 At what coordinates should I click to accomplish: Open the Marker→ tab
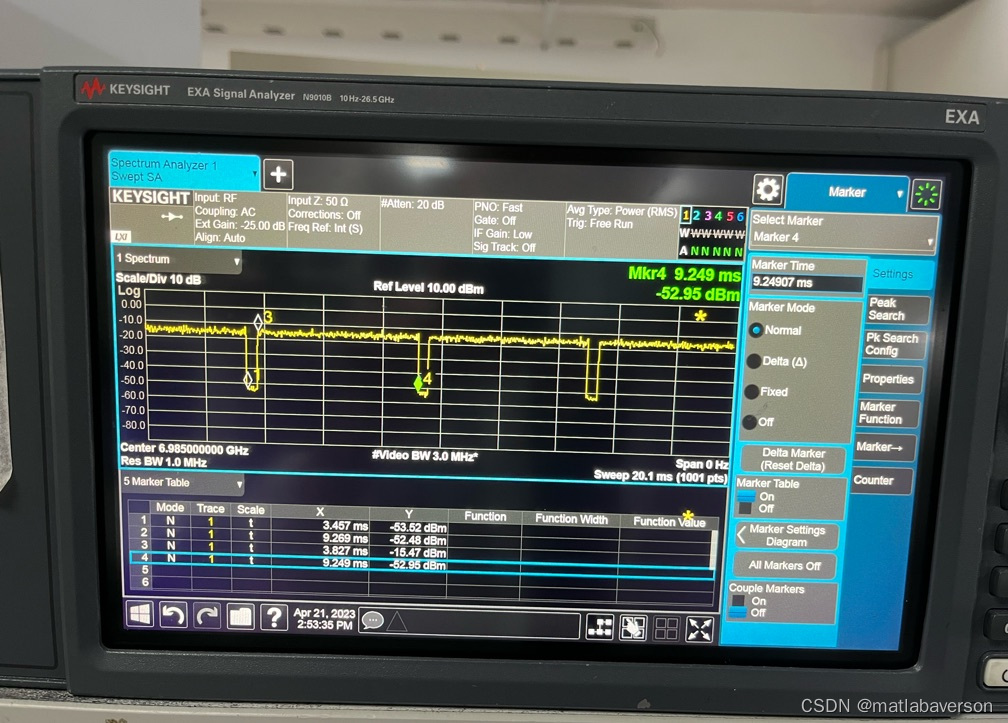(x=883, y=447)
